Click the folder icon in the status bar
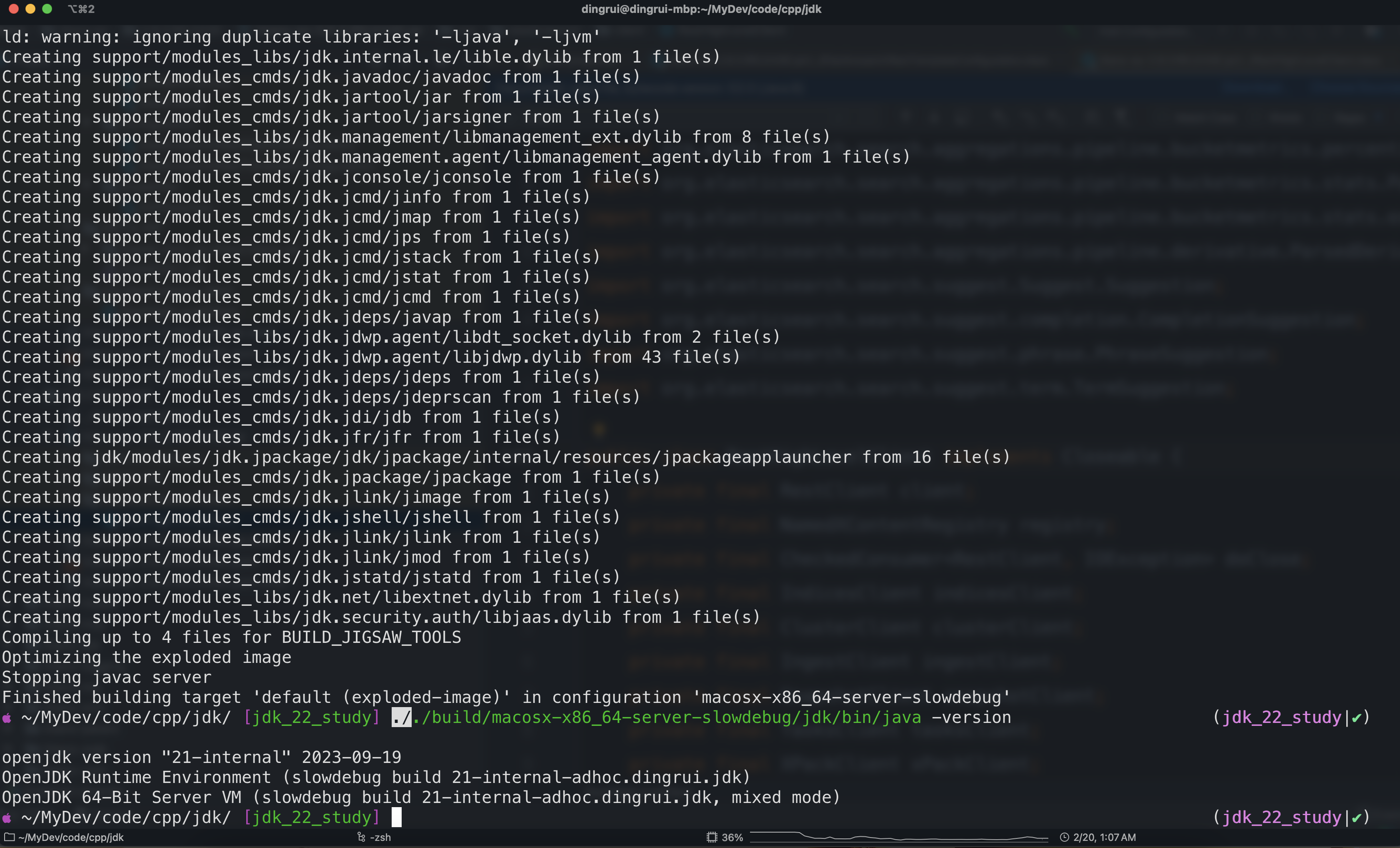Image resolution: width=1400 pixels, height=848 pixels. tap(9, 837)
